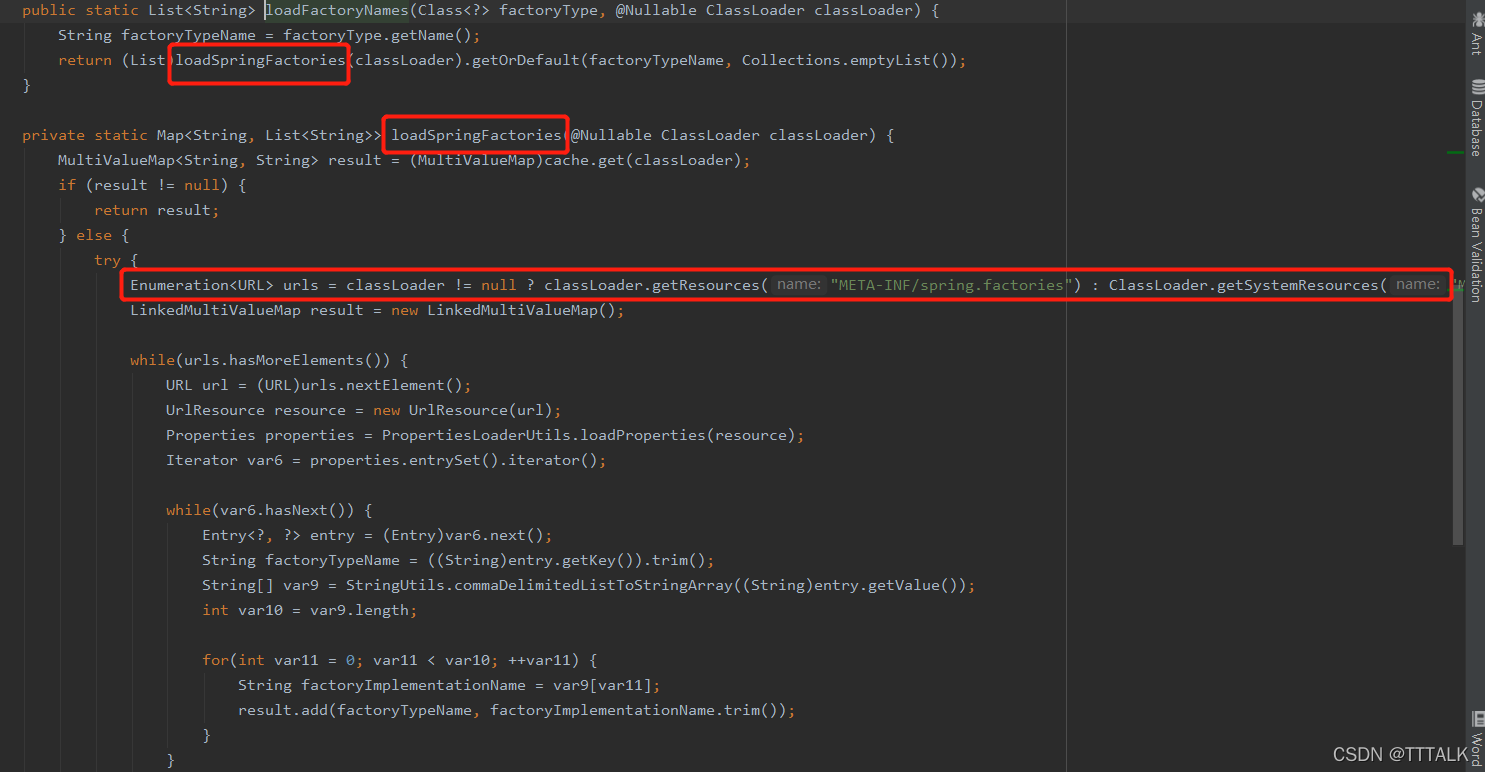Open the Word tool window tab
1485x772 pixels.
pos(1476,738)
